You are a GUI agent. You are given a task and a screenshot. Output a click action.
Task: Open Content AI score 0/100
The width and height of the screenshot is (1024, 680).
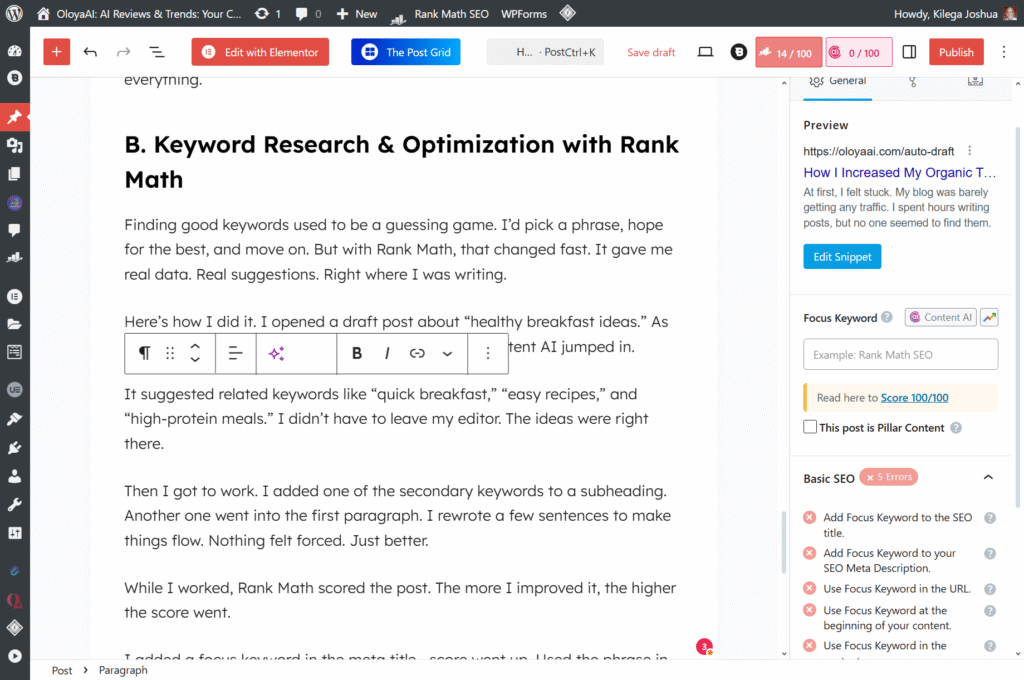[x=859, y=52]
